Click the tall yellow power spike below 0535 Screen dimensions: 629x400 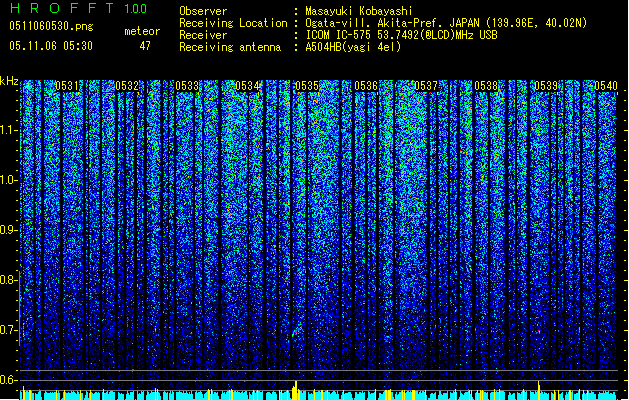(x=296, y=390)
